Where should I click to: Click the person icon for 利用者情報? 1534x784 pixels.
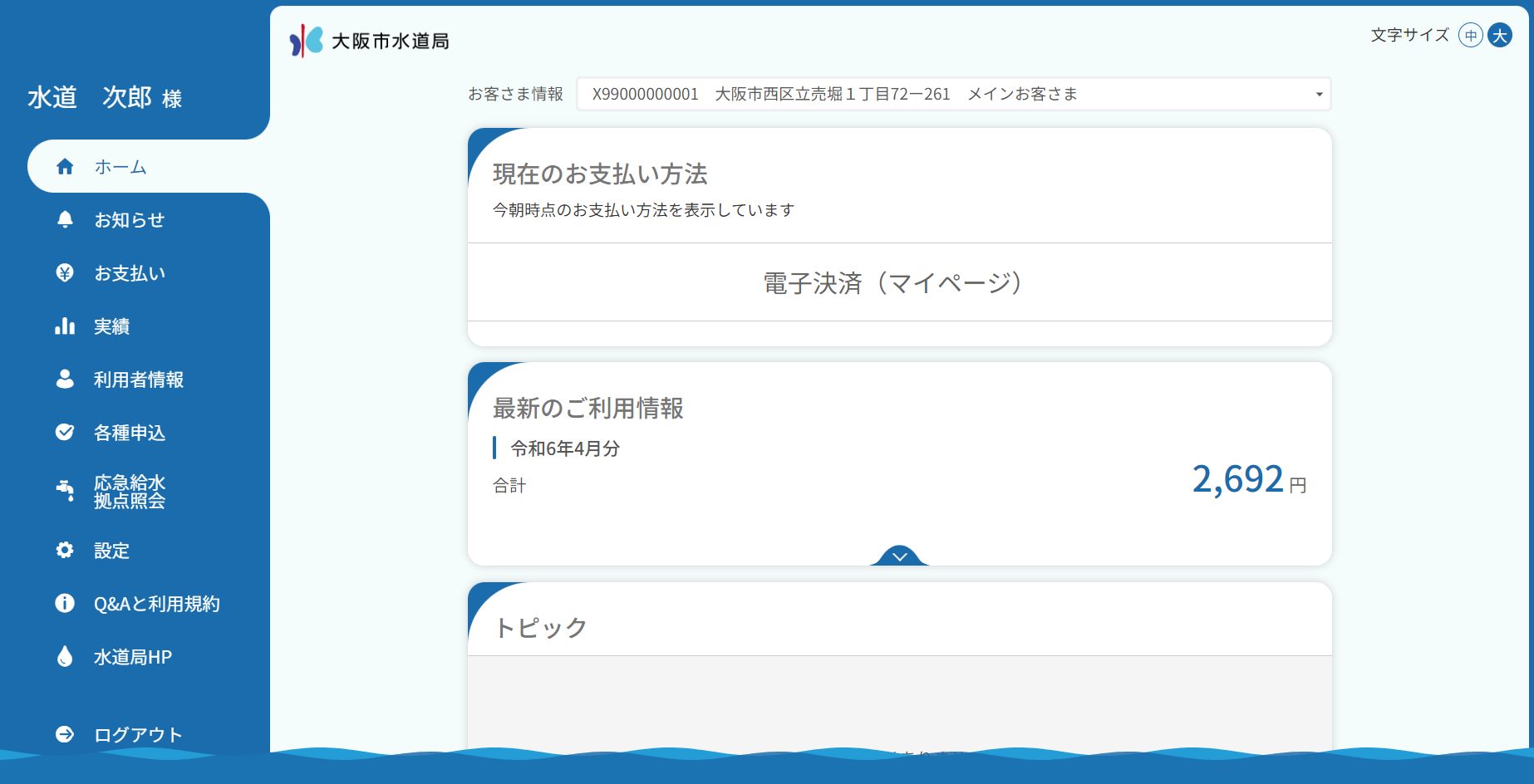pos(66,380)
